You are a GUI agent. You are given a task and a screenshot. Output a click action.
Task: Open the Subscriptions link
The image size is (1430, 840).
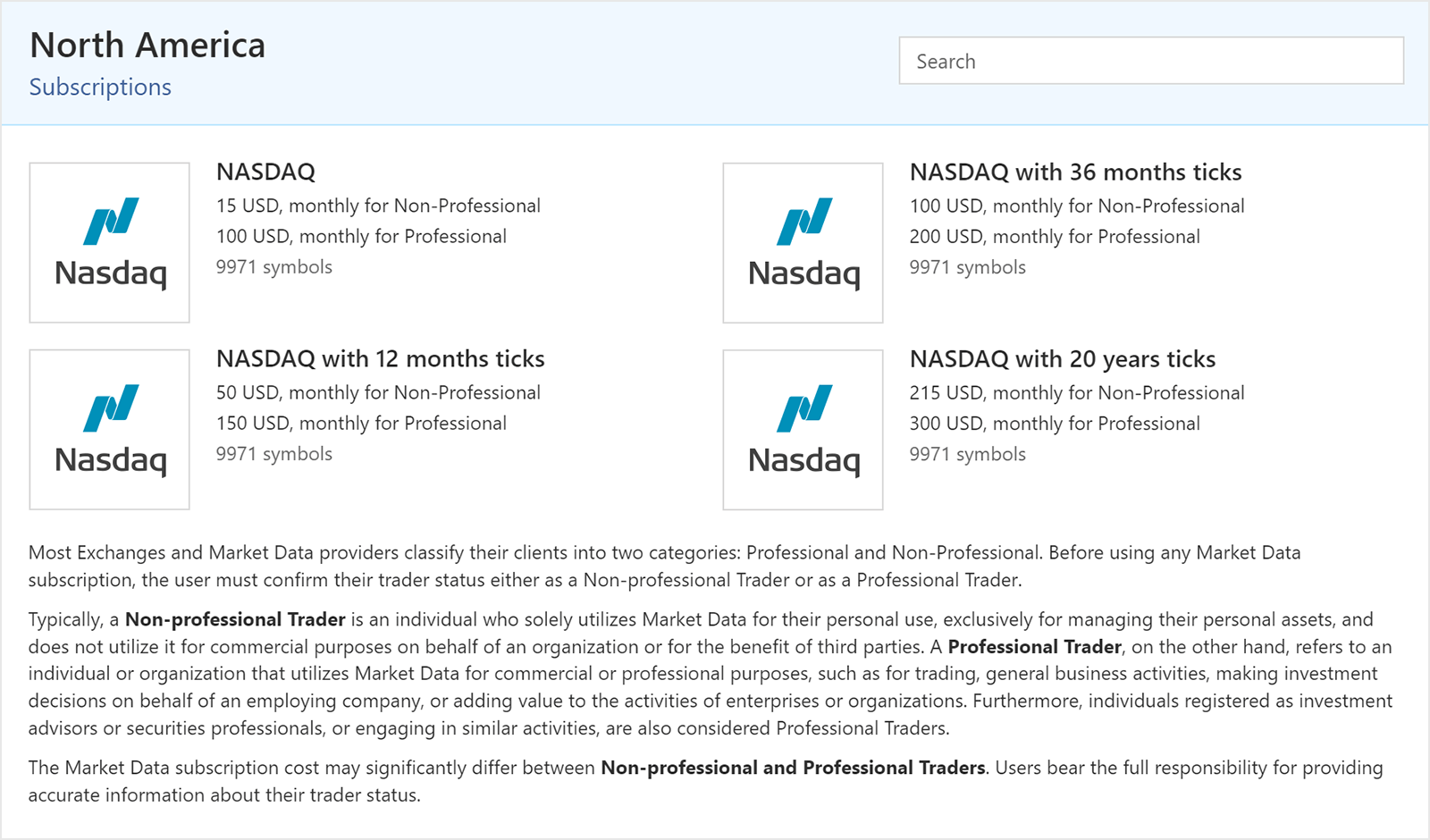(x=99, y=87)
